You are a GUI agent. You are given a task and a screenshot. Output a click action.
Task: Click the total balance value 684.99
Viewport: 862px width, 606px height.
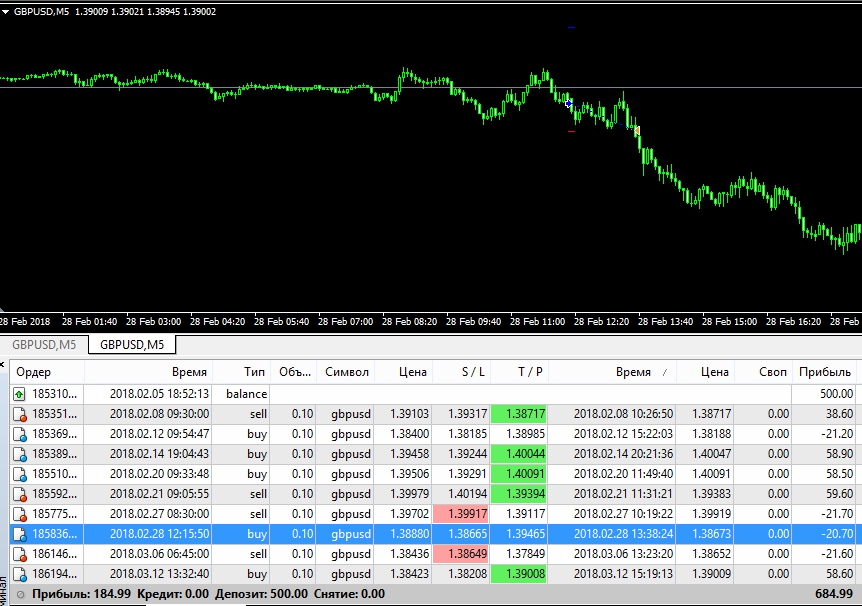833,594
